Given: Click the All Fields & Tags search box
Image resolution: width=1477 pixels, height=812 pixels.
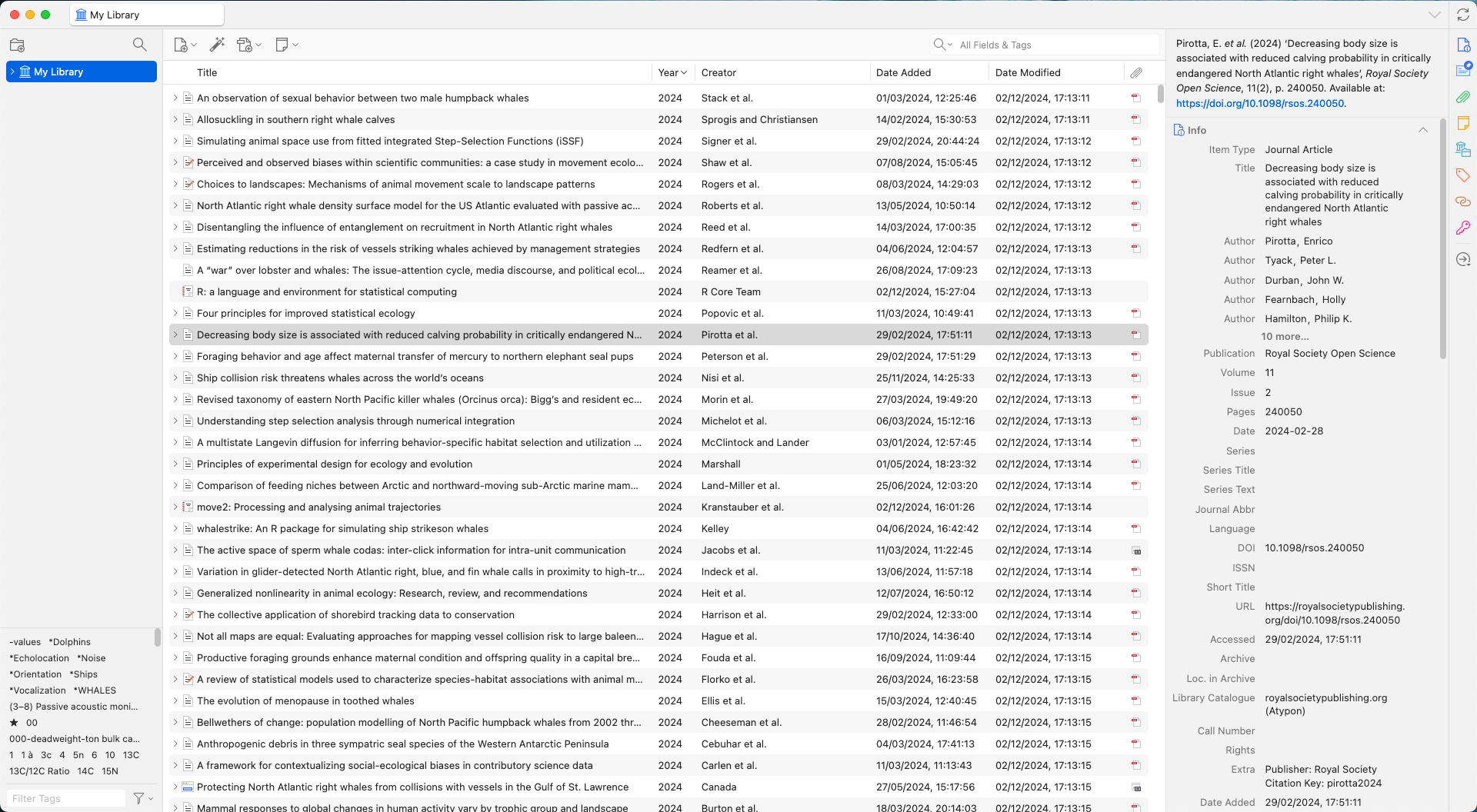Looking at the screenshot, I should [1054, 45].
